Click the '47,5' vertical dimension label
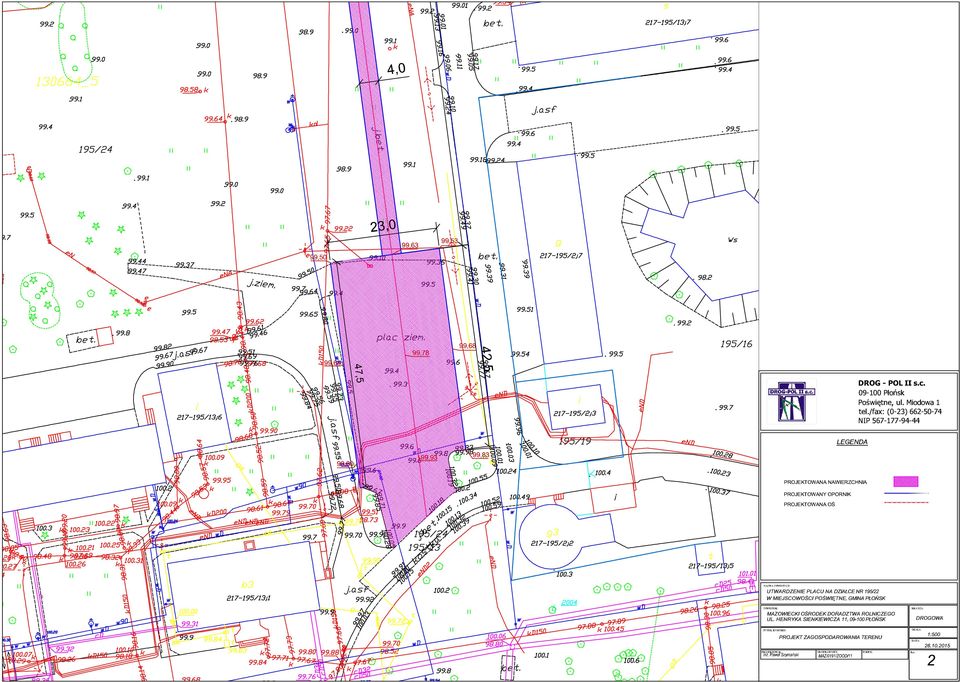 pyautogui.click(x=359, y=373)
